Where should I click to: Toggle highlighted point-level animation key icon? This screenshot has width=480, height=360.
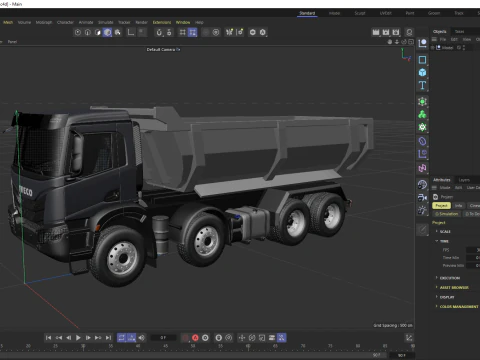282,338
